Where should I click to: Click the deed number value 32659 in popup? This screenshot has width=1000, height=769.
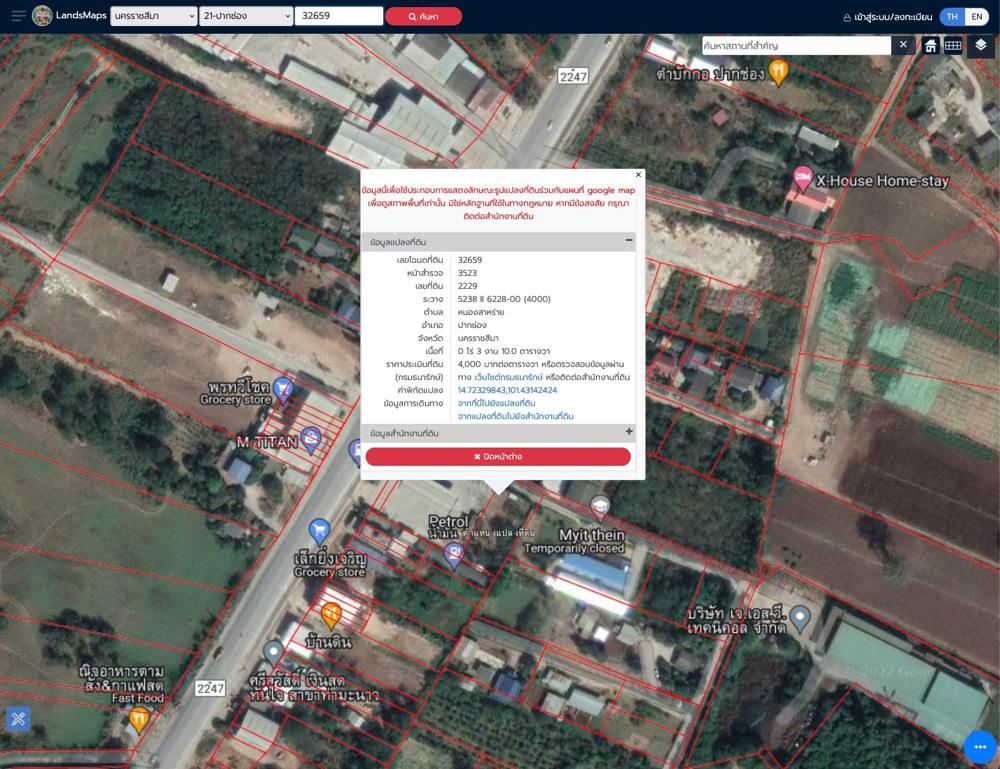469,260
